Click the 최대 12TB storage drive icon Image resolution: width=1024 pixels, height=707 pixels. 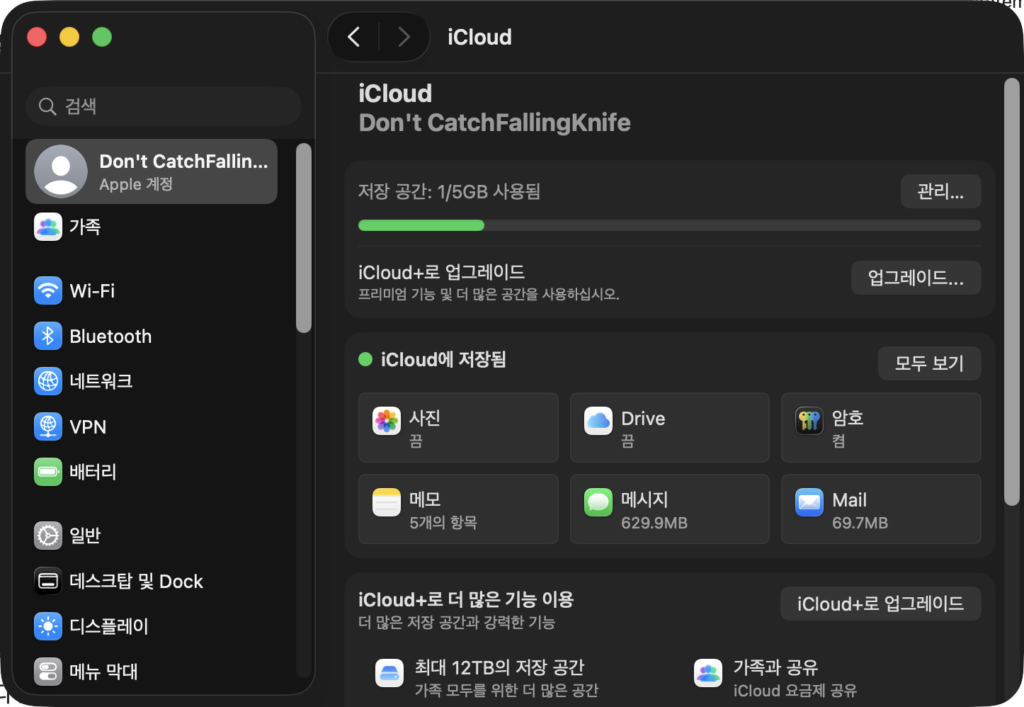[390, 673]
